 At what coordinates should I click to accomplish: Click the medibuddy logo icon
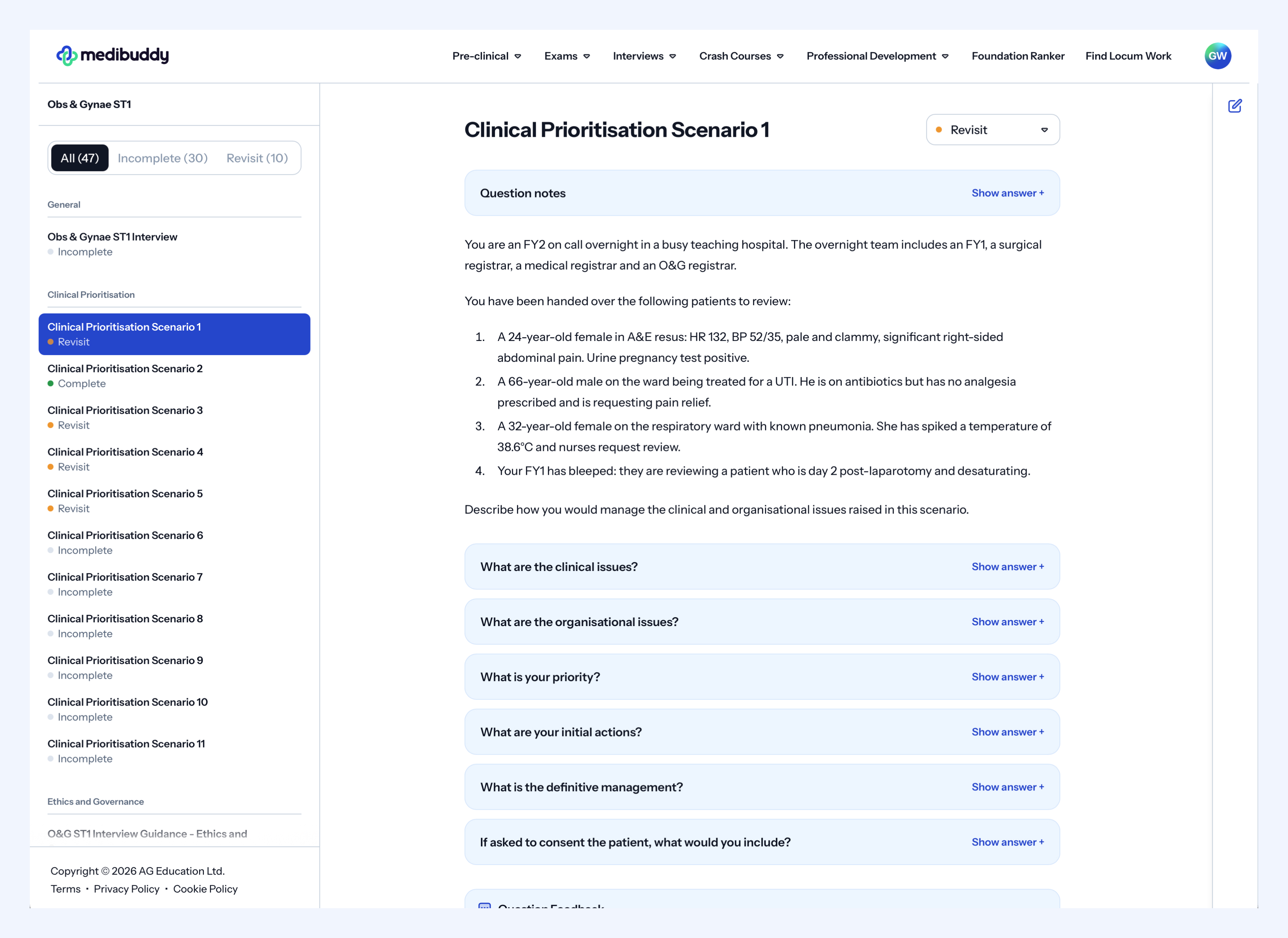(66, 56)
